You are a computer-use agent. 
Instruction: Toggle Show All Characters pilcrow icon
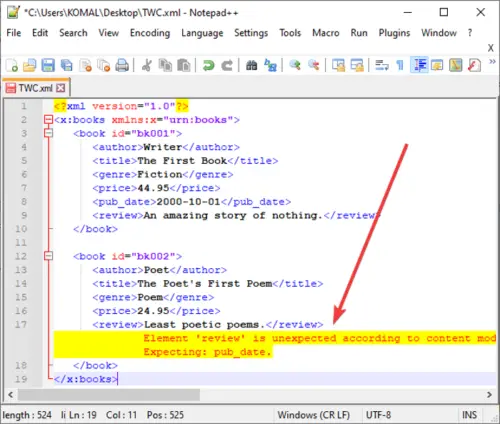tap(400, 65)
